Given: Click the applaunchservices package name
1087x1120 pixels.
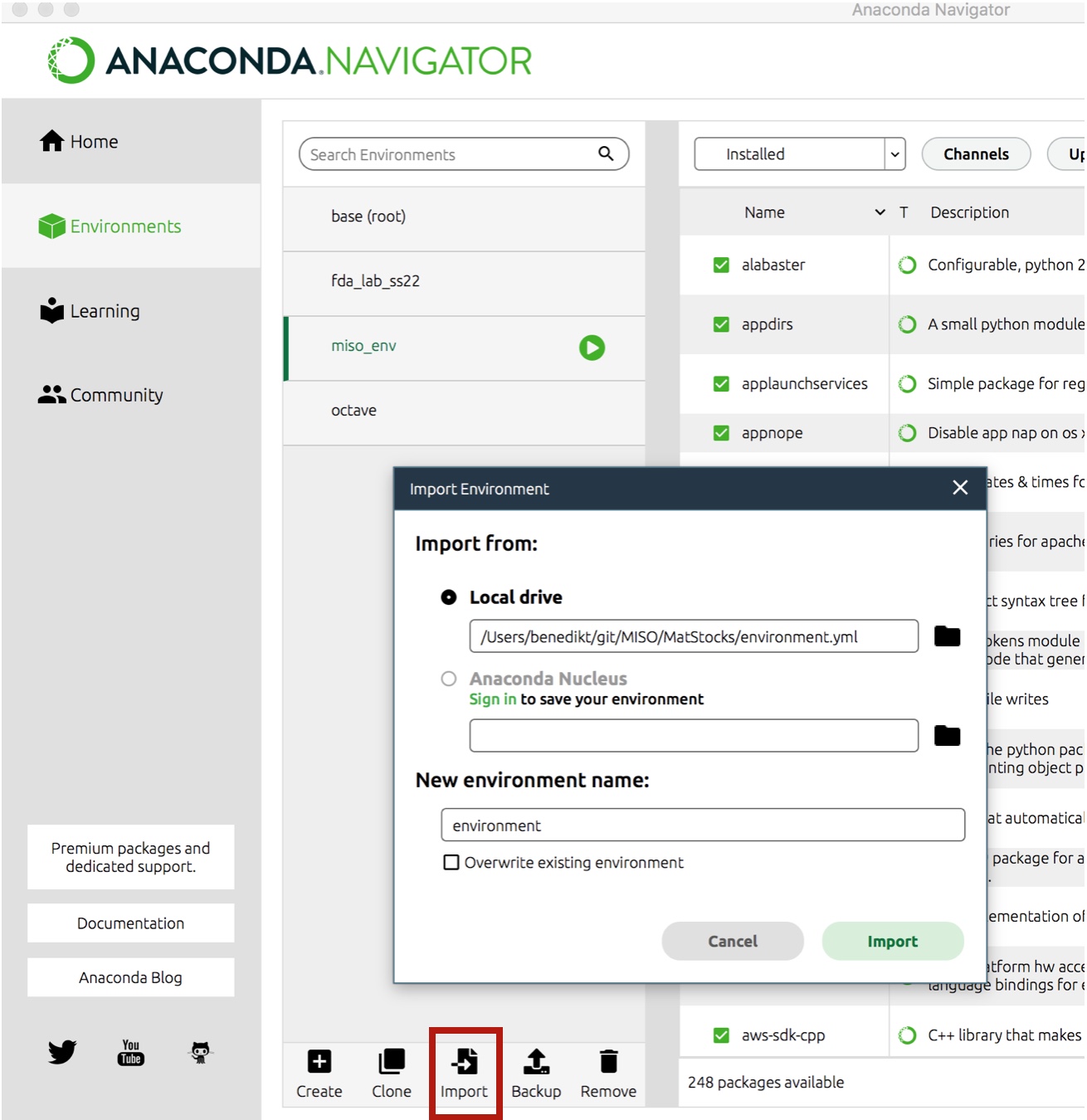Looking at the screenshot, I should coord(805,384).
